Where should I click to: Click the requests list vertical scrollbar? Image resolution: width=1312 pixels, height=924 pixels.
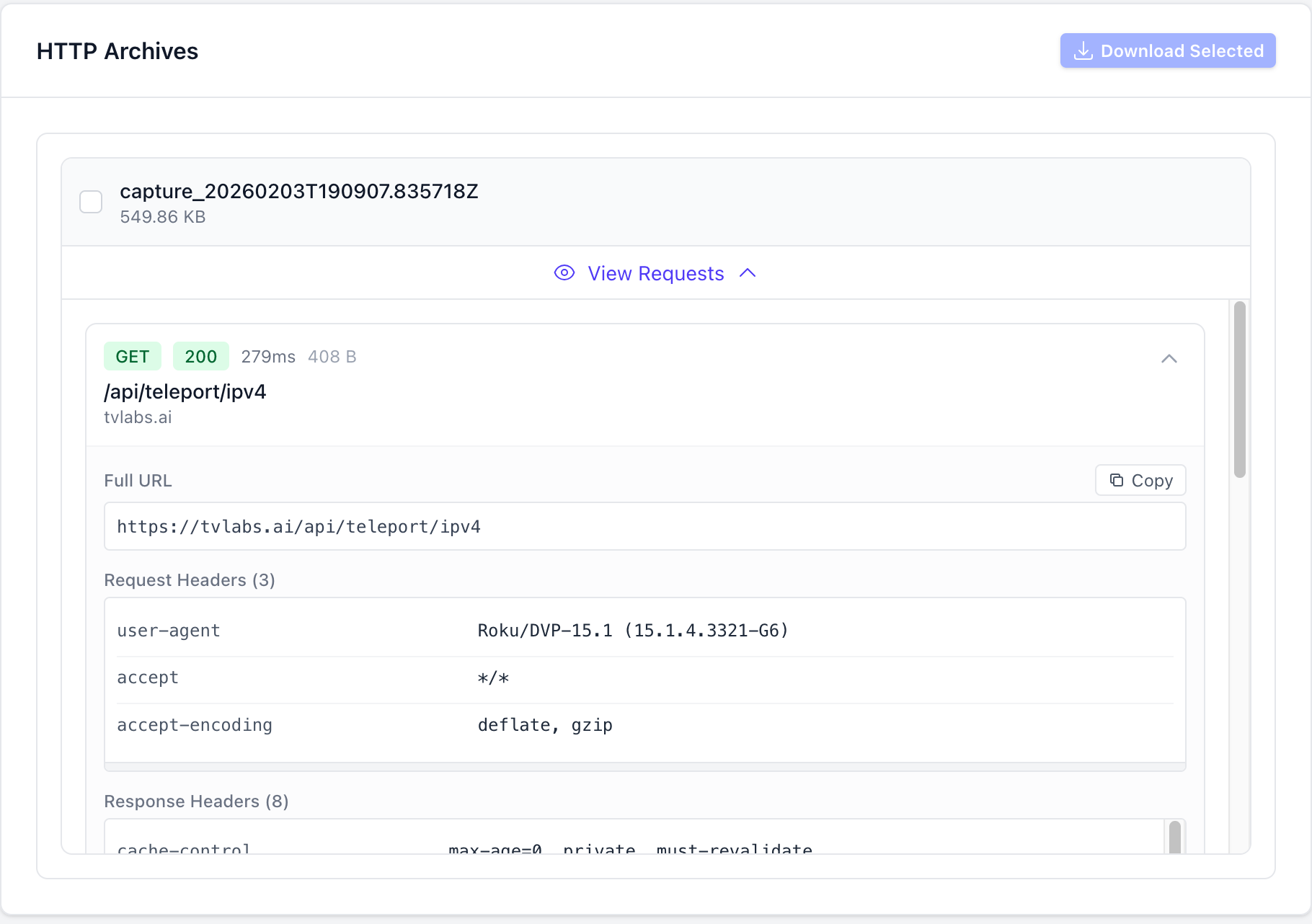(x=1239, y=389)
